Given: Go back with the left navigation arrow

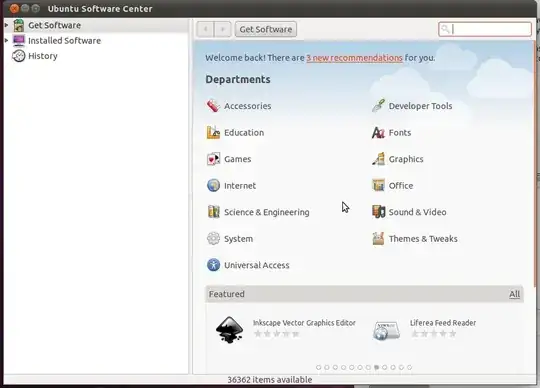Looking at the screenshot, I should pos(206,29).
